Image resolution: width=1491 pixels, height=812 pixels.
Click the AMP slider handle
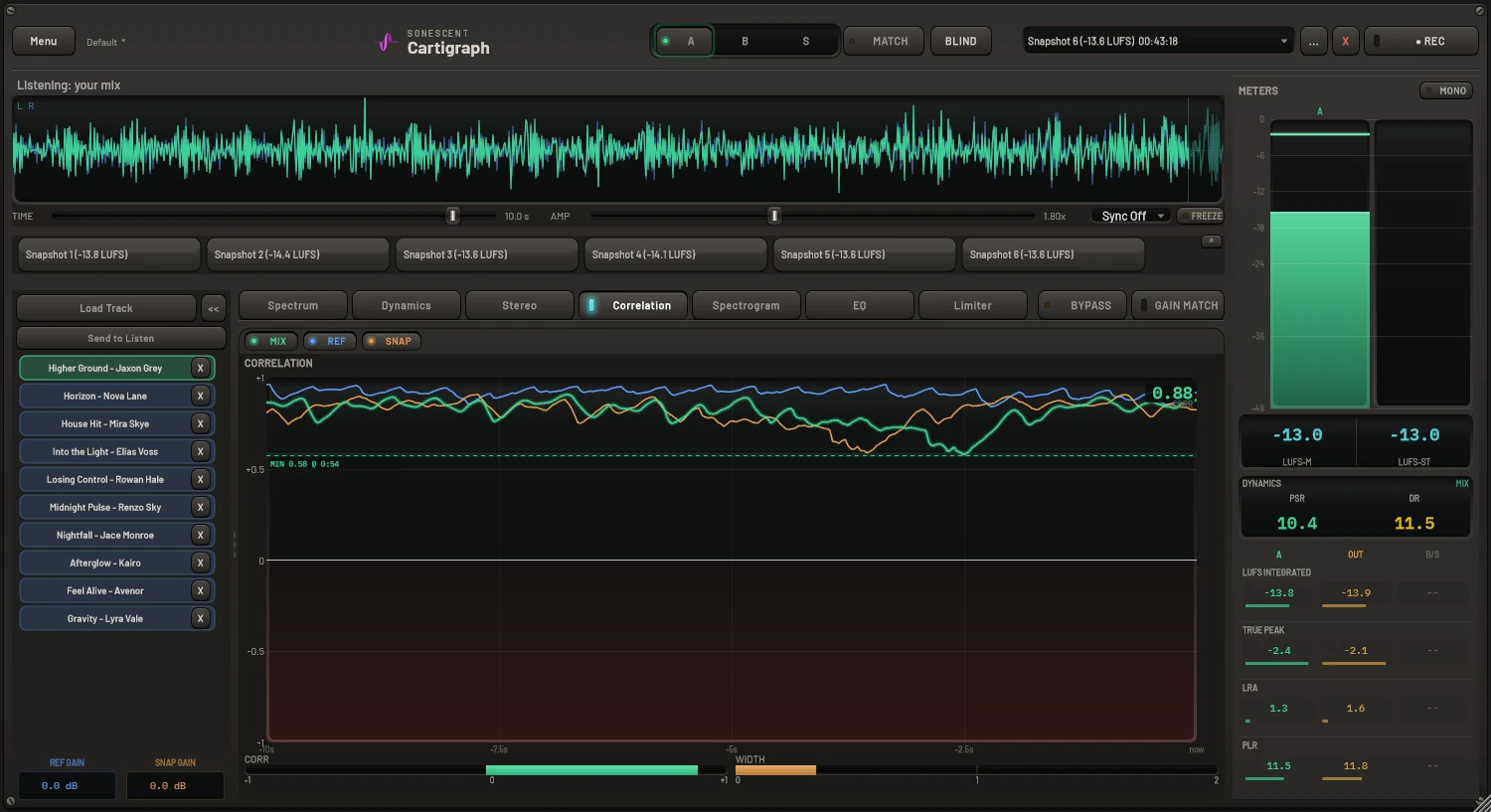[x=774, y=216]
